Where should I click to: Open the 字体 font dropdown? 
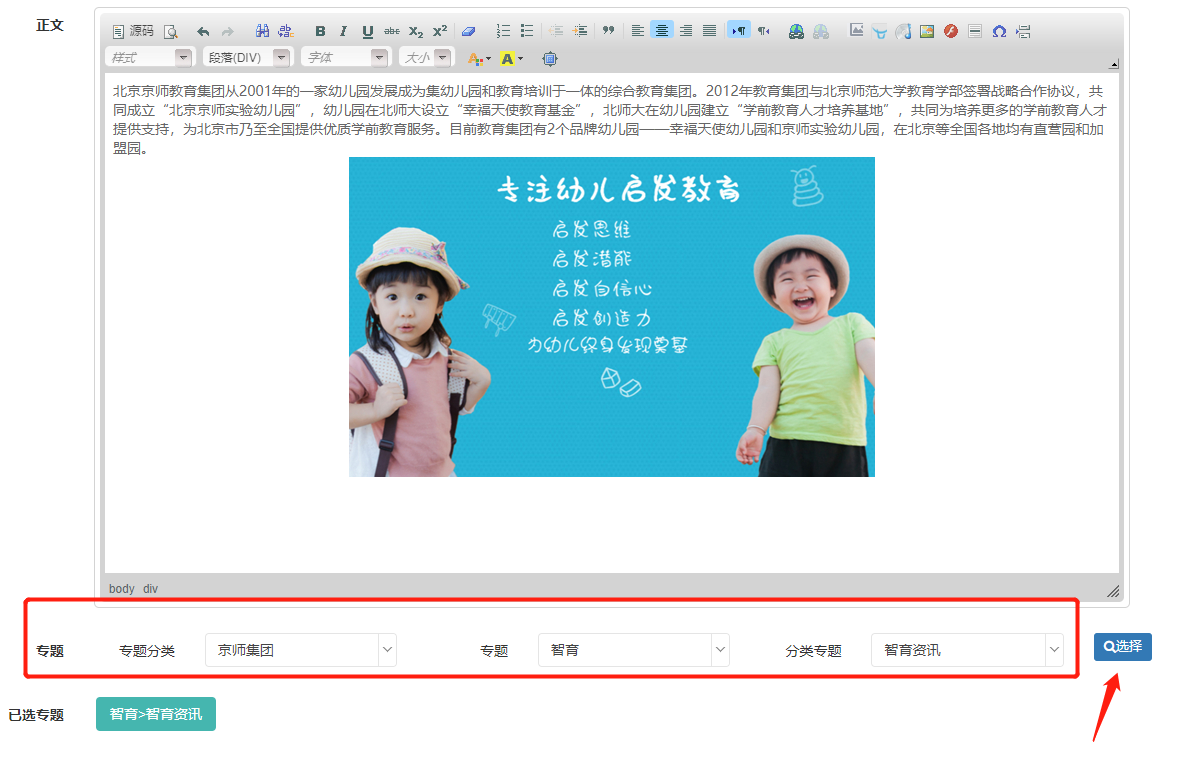pyautogui.click(x=346, y=57)
